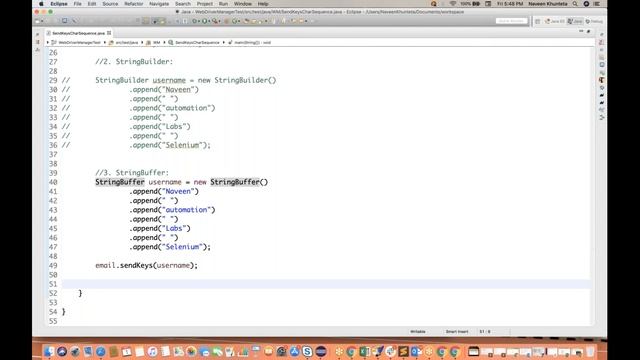This screenshot has height=360, width=640.
Task: Expand breadcrumb arrow before SendKeysCharSequence class
Action: click(164, 42)
